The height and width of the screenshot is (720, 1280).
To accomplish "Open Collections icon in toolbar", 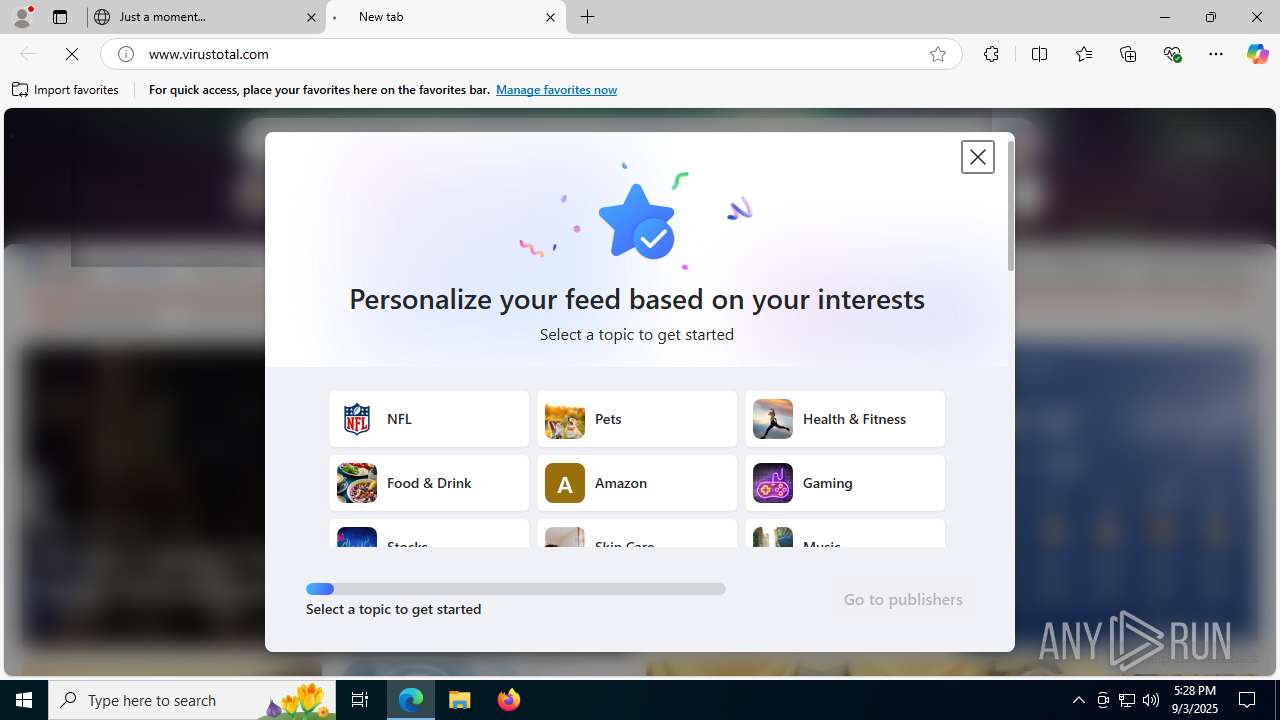I will [x=1128, y=54].
